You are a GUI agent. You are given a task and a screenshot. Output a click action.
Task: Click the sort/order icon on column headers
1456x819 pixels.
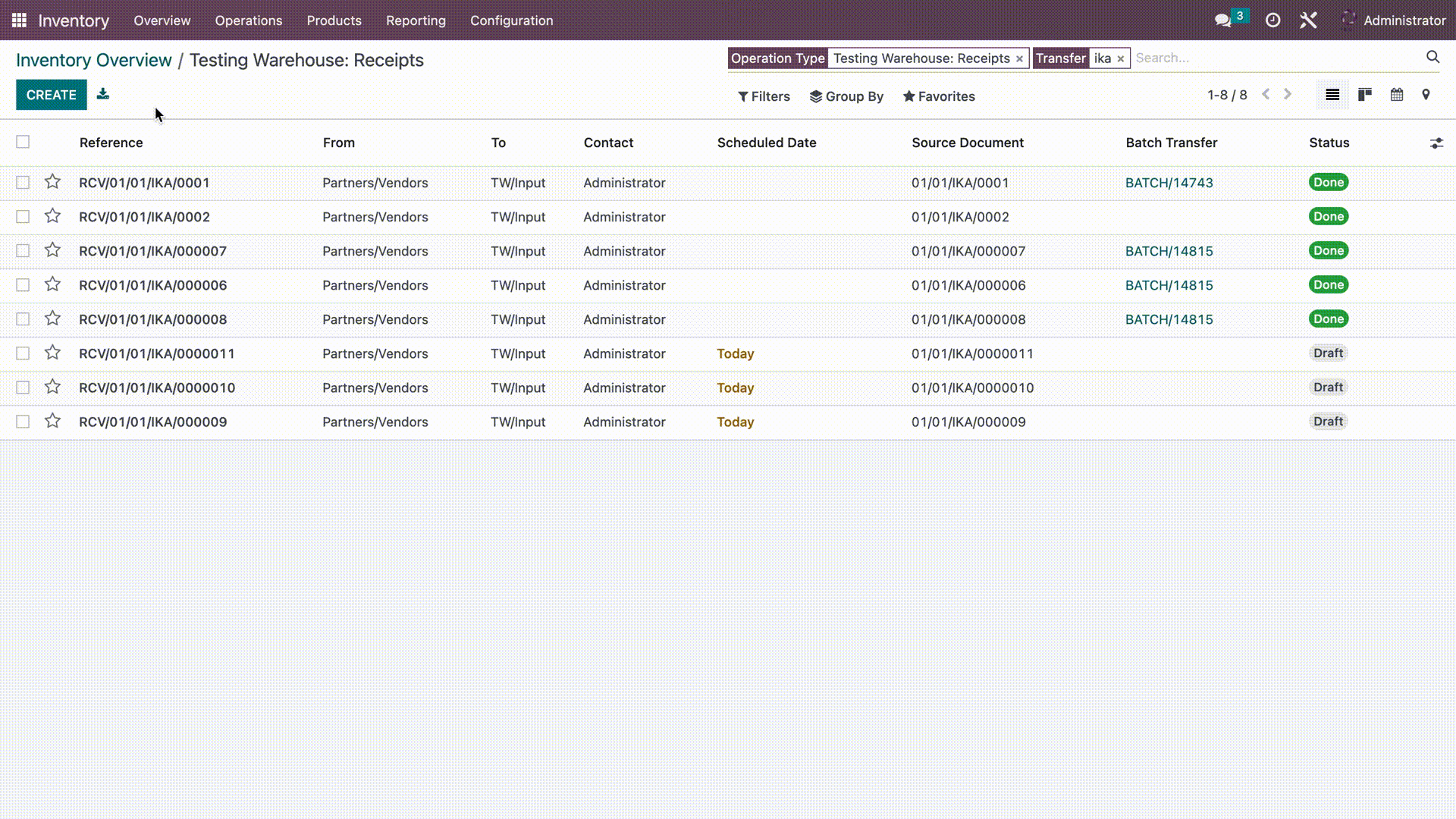1437,142
